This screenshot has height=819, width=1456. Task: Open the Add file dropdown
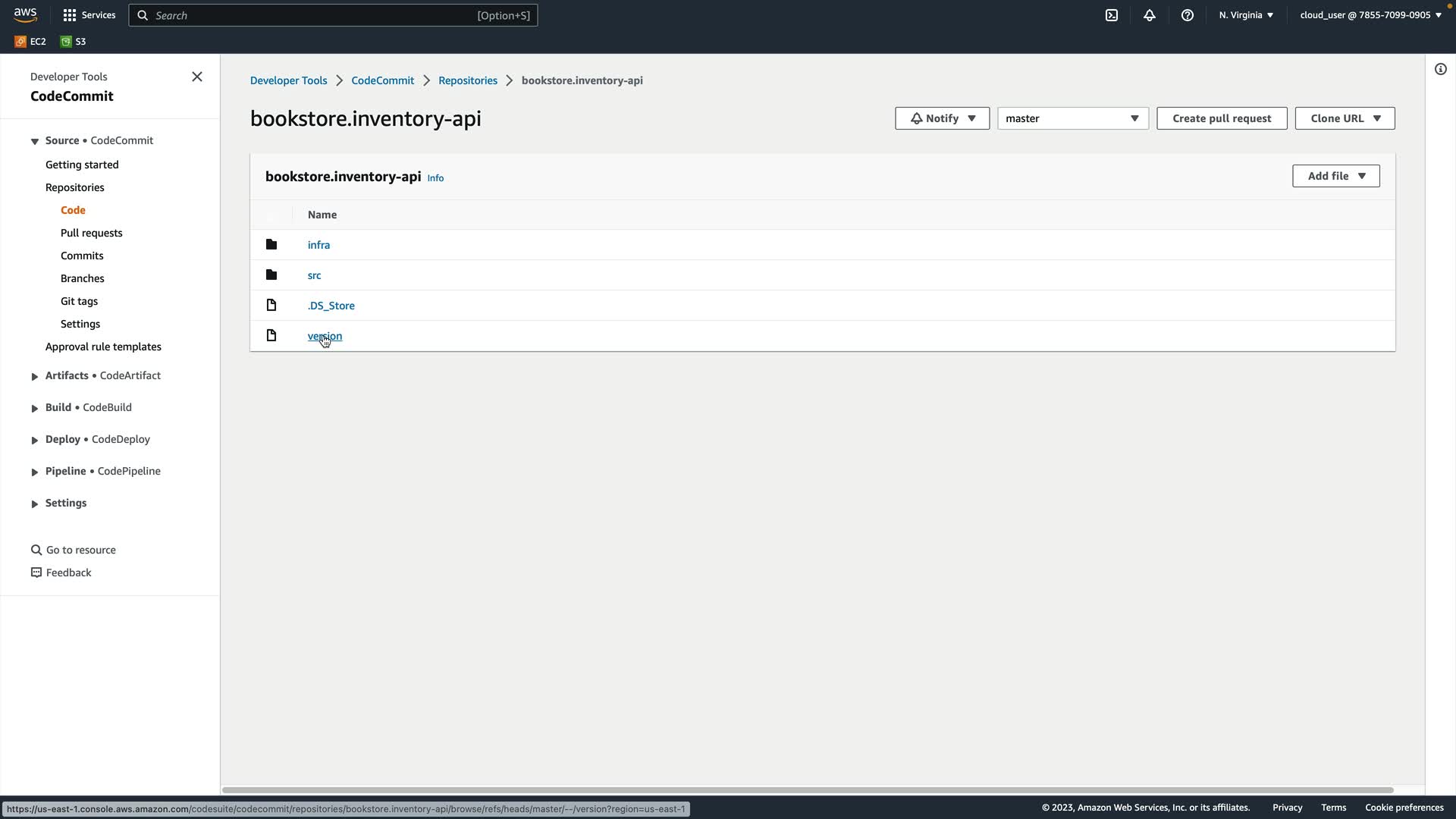[x=1335, y=176]
